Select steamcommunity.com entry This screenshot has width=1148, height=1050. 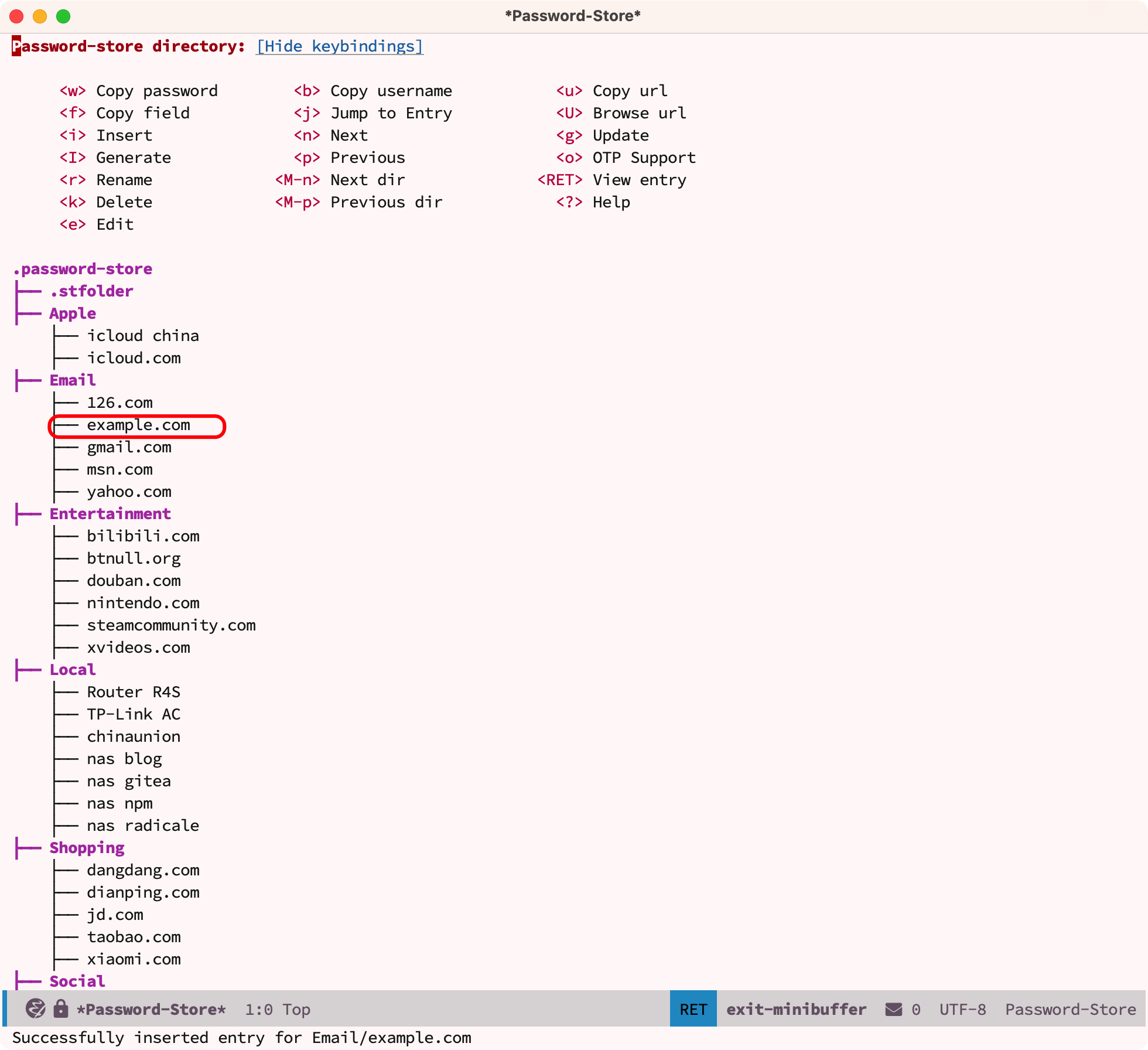tap(171, 625)
